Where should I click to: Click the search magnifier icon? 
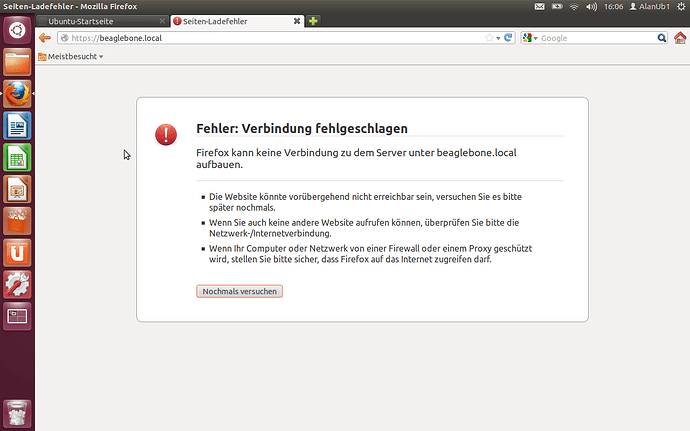pos(661,38)
